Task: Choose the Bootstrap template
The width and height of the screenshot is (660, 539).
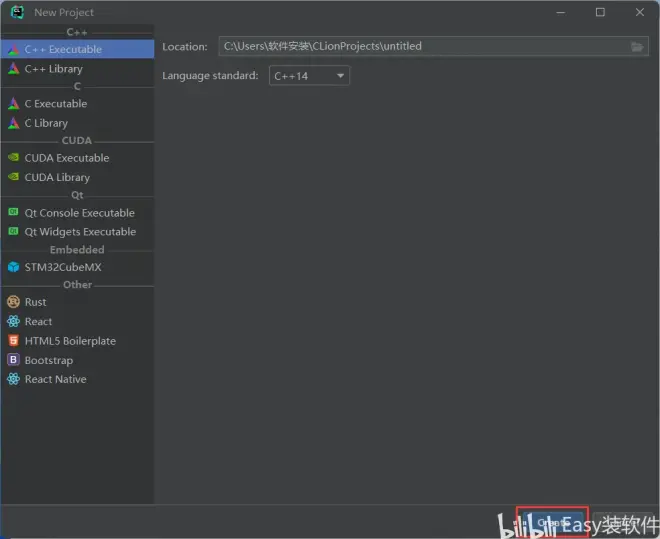Action: (x=77, y=360)
